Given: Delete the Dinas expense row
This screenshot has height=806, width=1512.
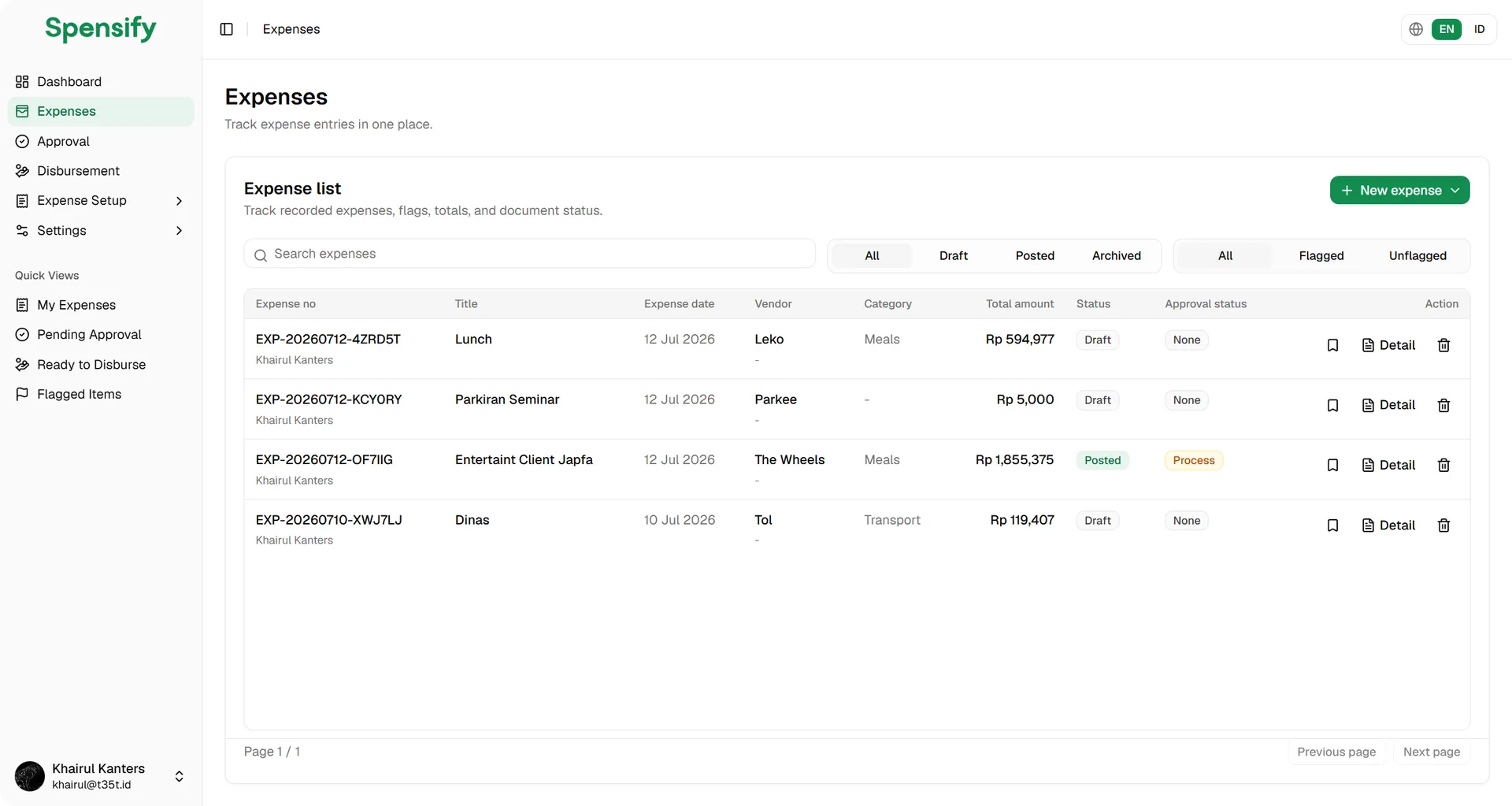Looking at the screenshot, I should click(x=1443, y=526).
